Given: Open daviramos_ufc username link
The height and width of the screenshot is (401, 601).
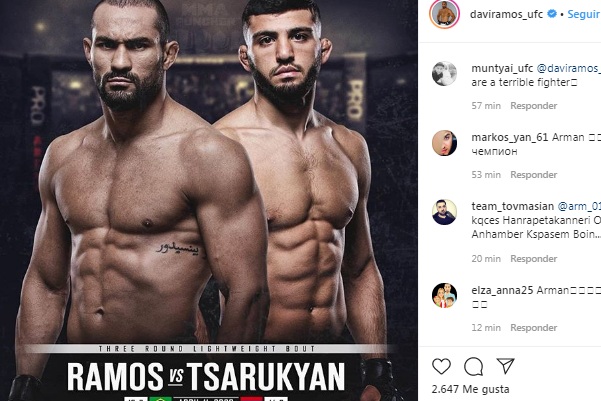Looking at the screenshot, I should (x=506, y=15).
